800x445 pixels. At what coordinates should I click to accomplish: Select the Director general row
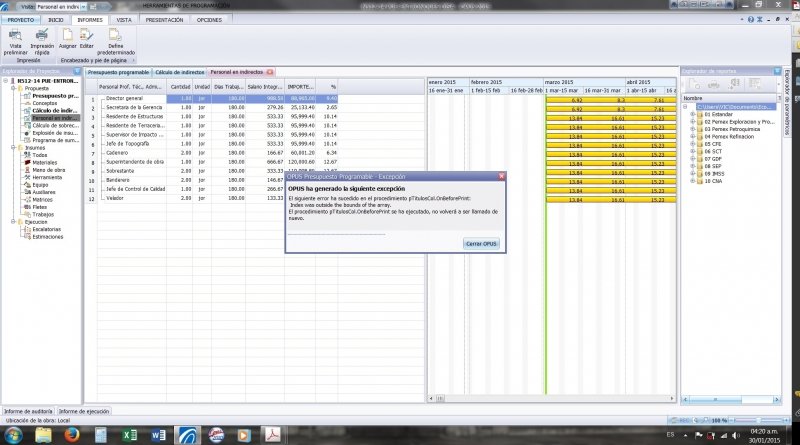click(x=125, y=99)
